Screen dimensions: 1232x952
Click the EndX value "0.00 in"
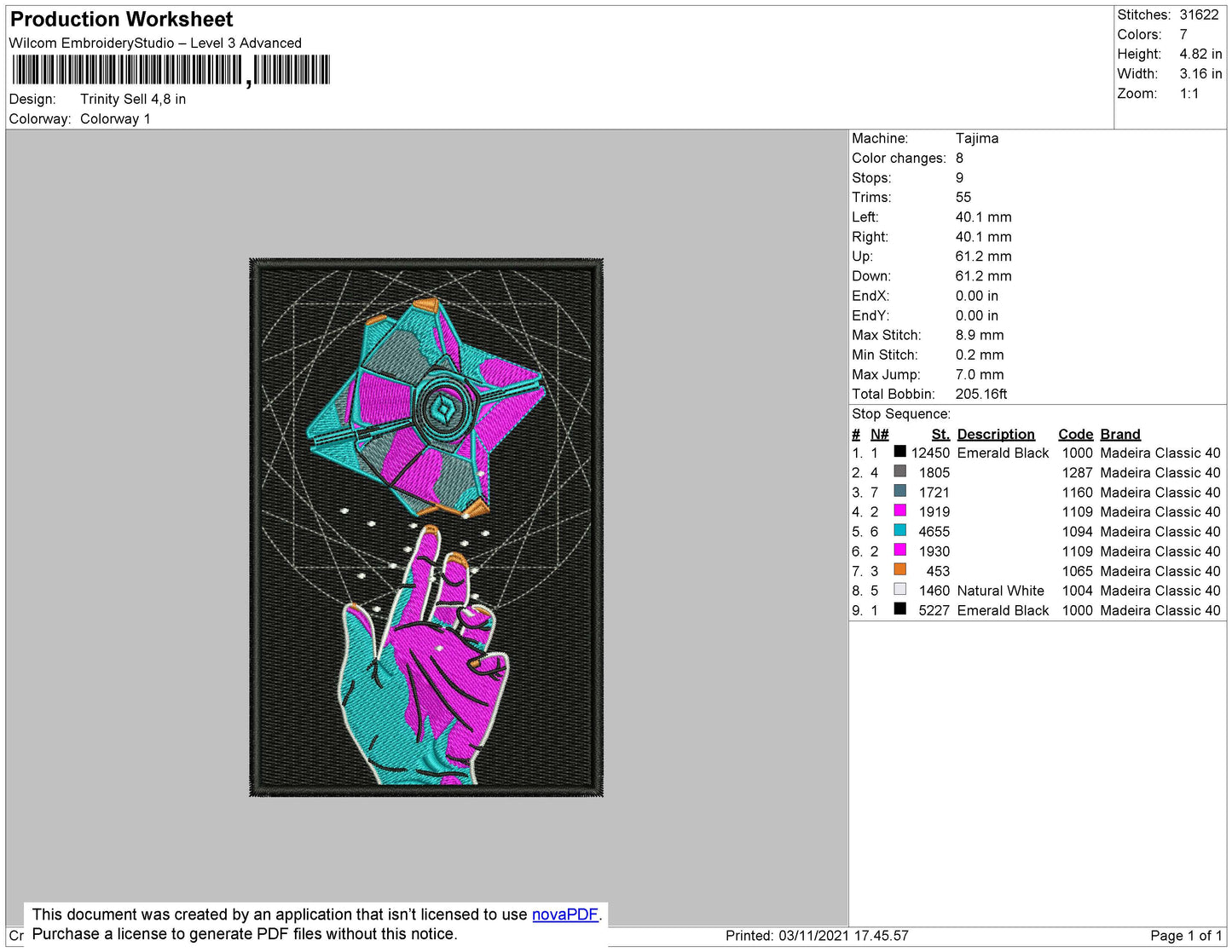tap(977, 296)
